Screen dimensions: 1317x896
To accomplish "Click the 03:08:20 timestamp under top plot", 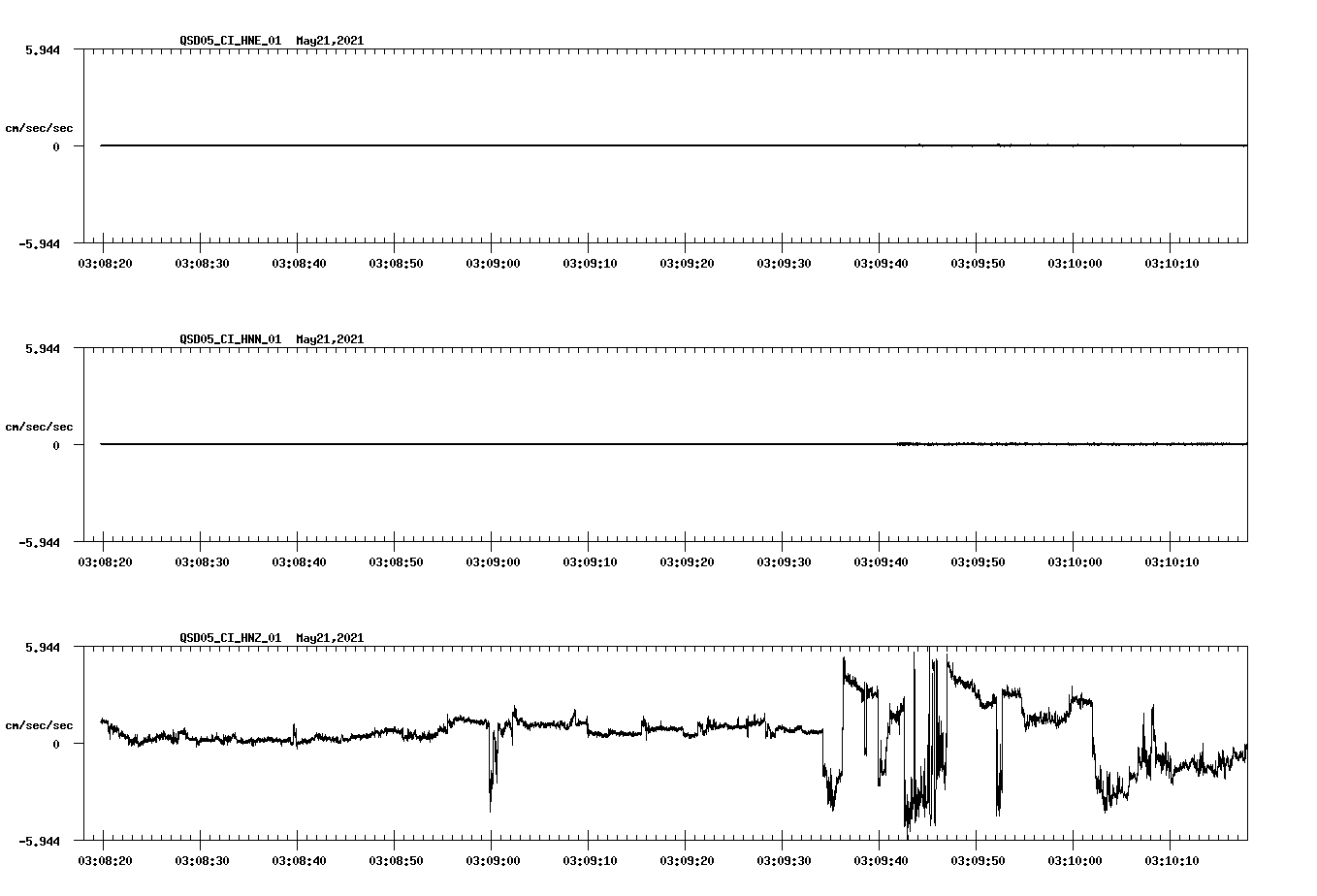I will click(x=107, y=261).
